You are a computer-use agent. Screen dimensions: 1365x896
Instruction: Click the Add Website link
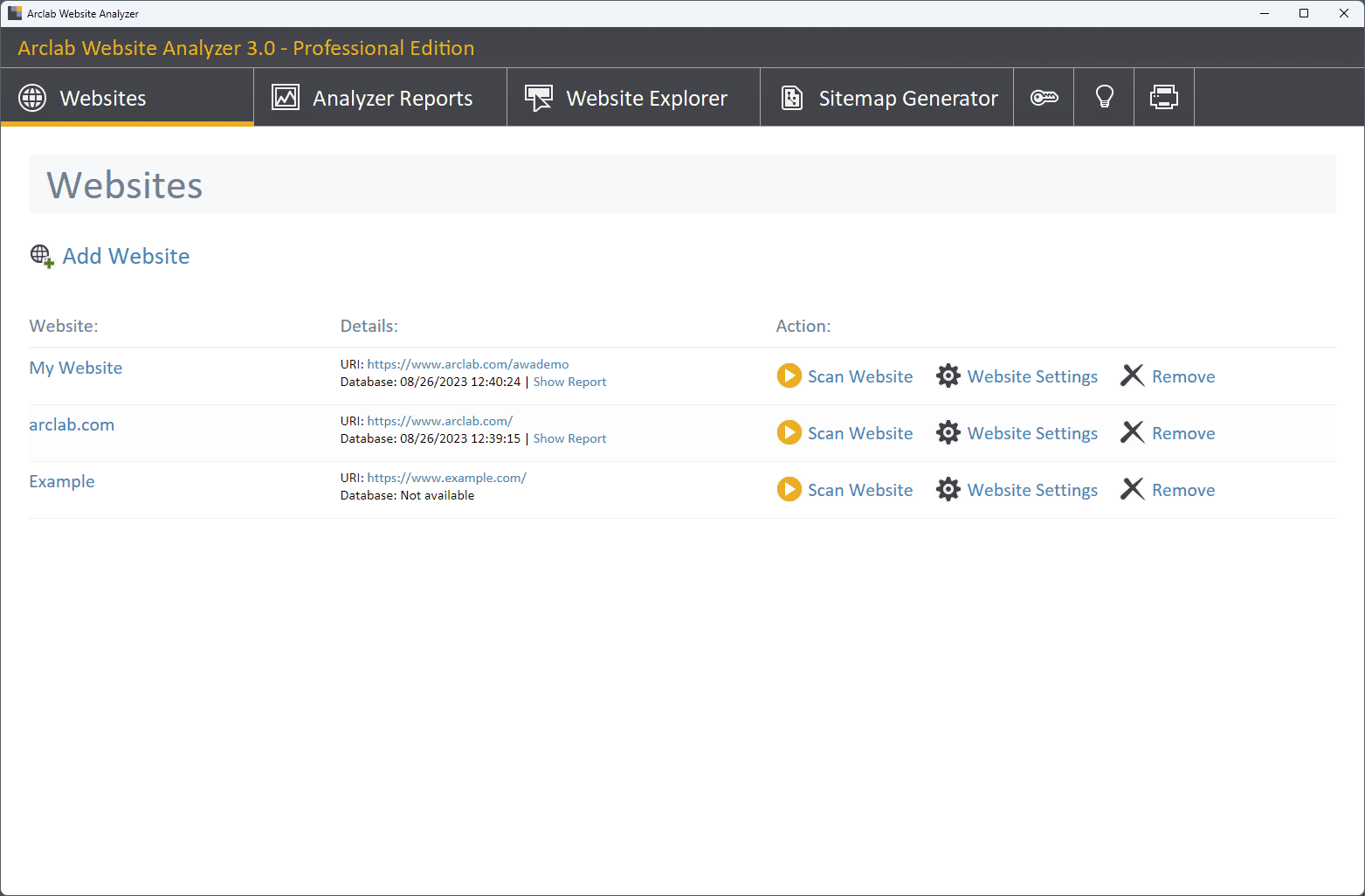coord(126,256)
